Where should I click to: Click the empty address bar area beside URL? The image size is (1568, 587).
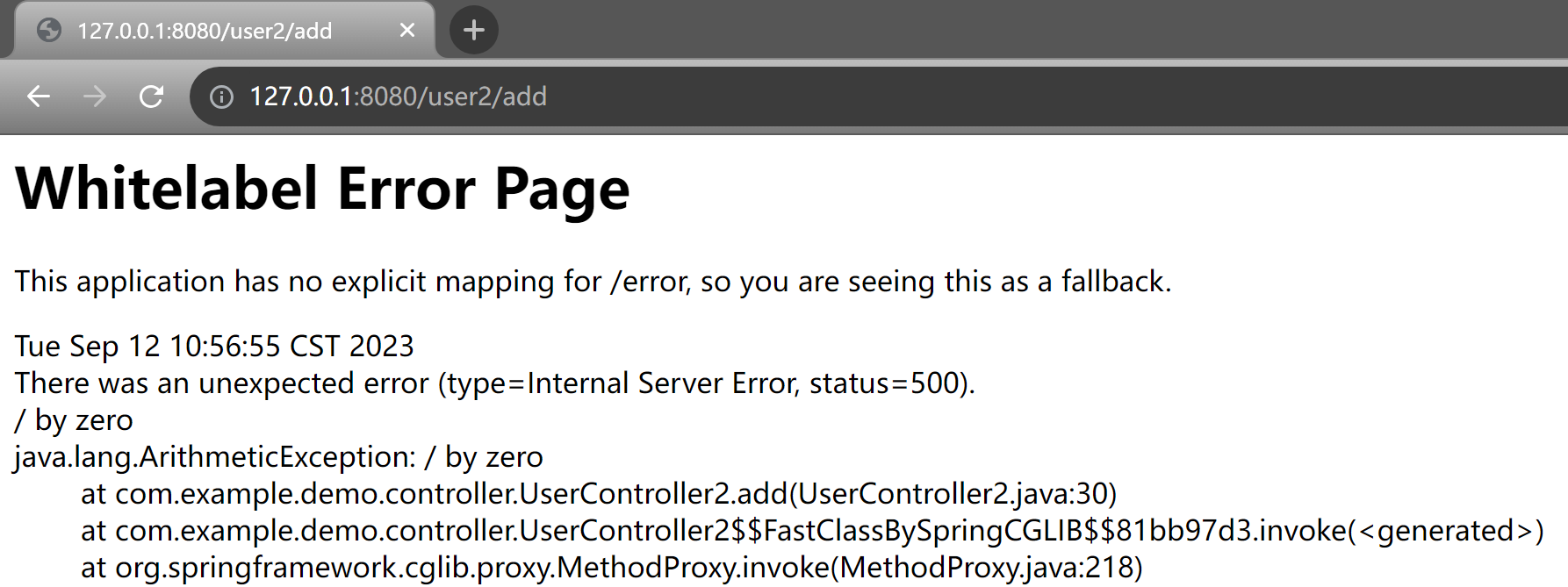1054,97
